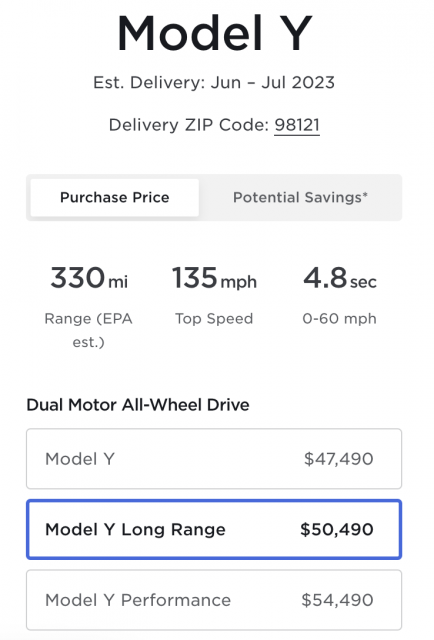
Task: Click the 4.8 sec acceleration figure
Action: click(x=340, y=278)
